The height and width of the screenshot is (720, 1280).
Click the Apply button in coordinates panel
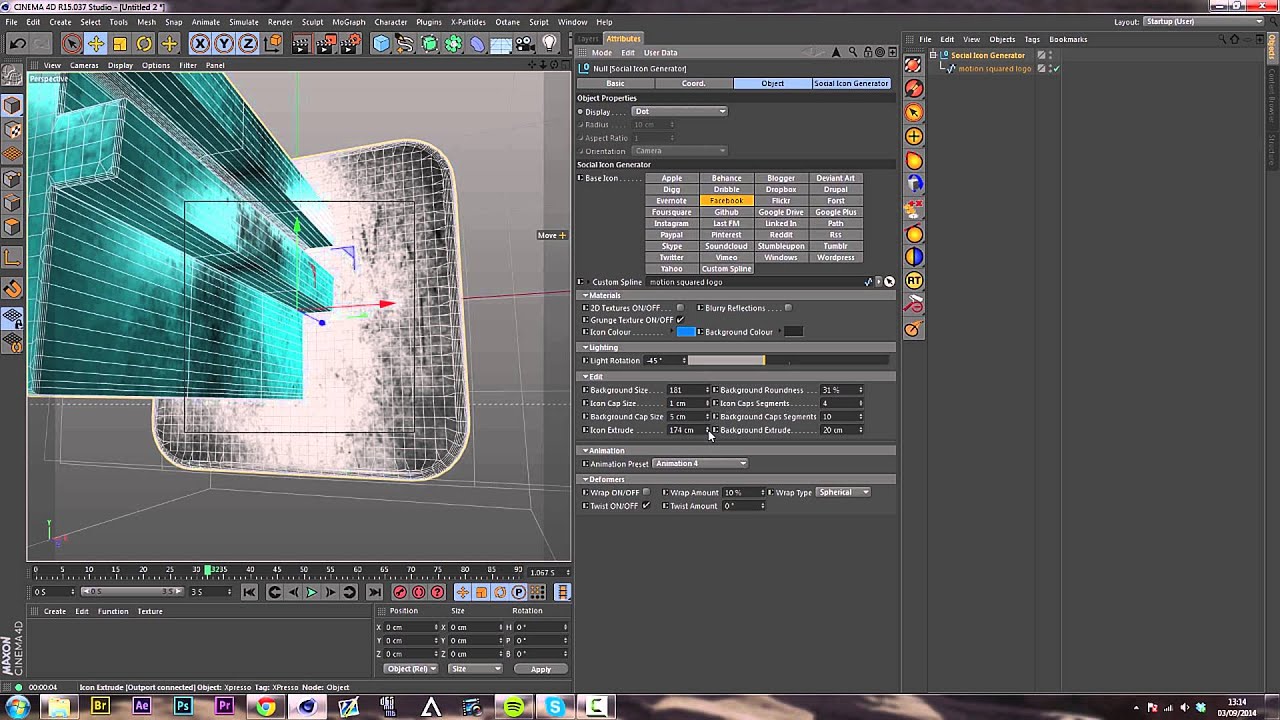pos(540,669)
